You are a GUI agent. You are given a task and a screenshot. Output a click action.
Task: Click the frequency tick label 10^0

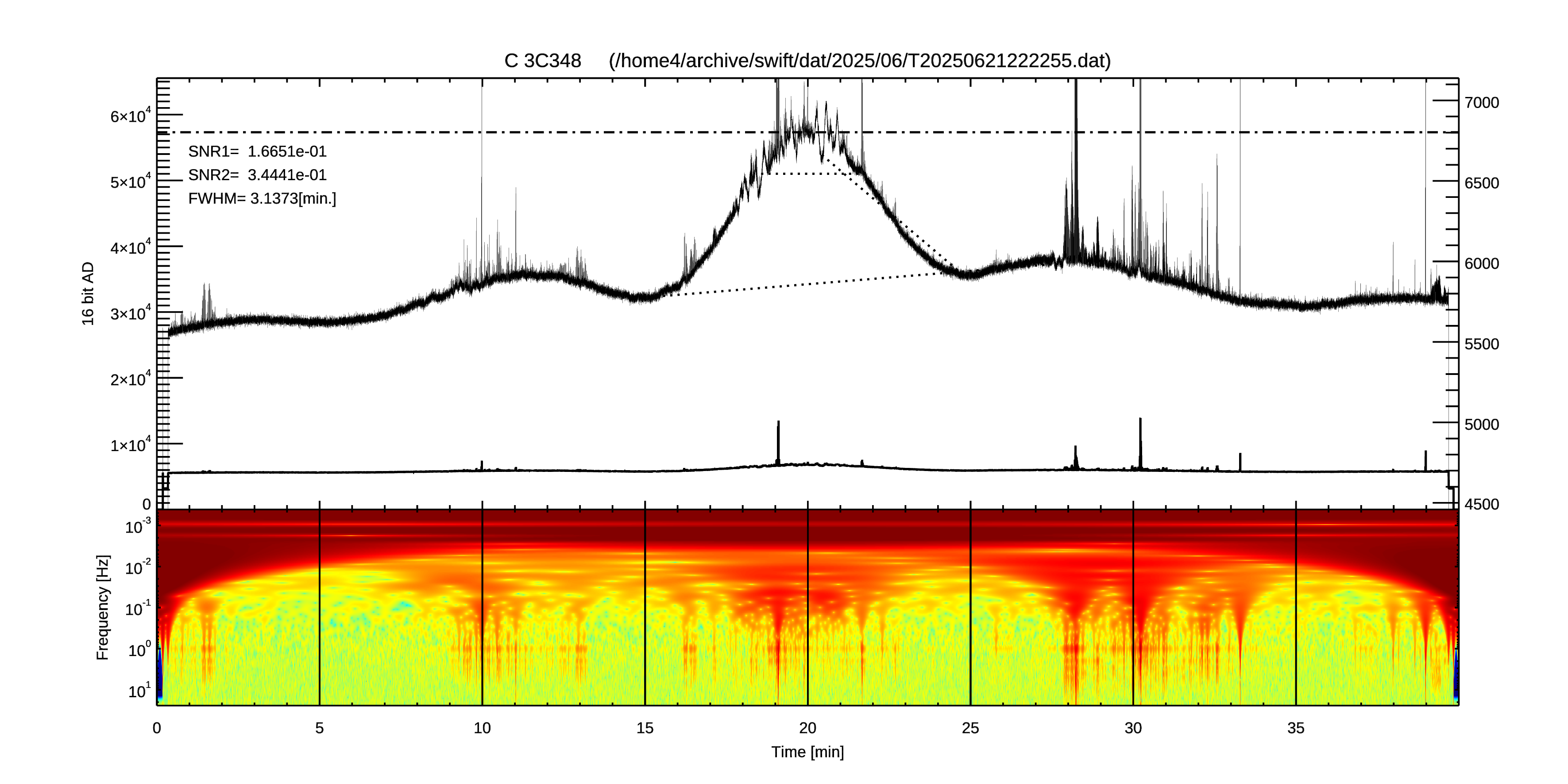click(139, 649)
